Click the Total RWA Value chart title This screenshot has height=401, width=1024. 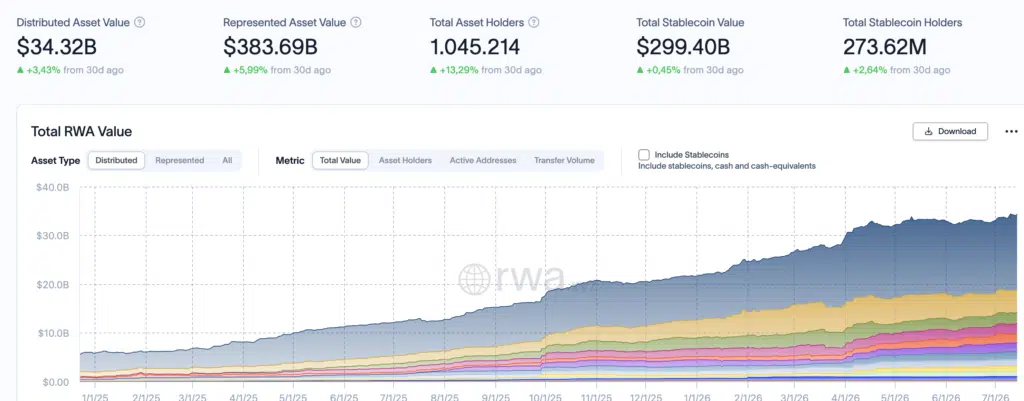tap(82, 131)
